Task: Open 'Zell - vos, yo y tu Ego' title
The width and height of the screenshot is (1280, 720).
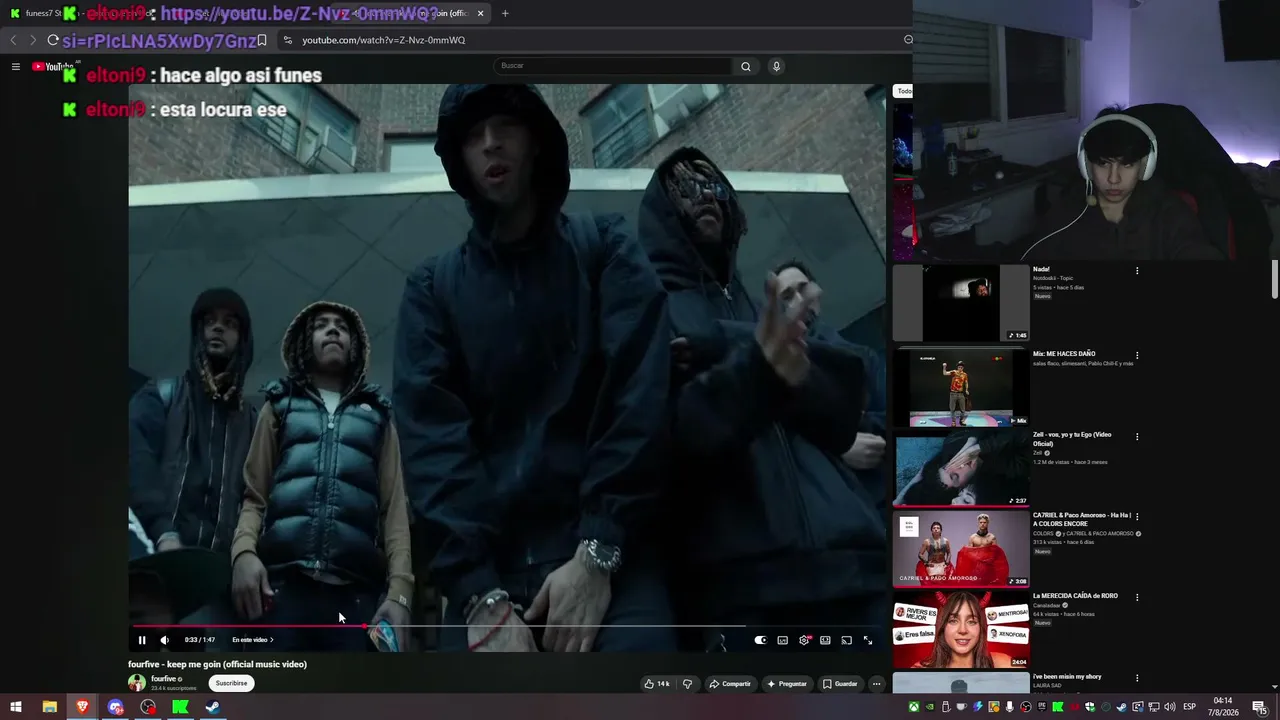Action: [x=1072, y=439]
